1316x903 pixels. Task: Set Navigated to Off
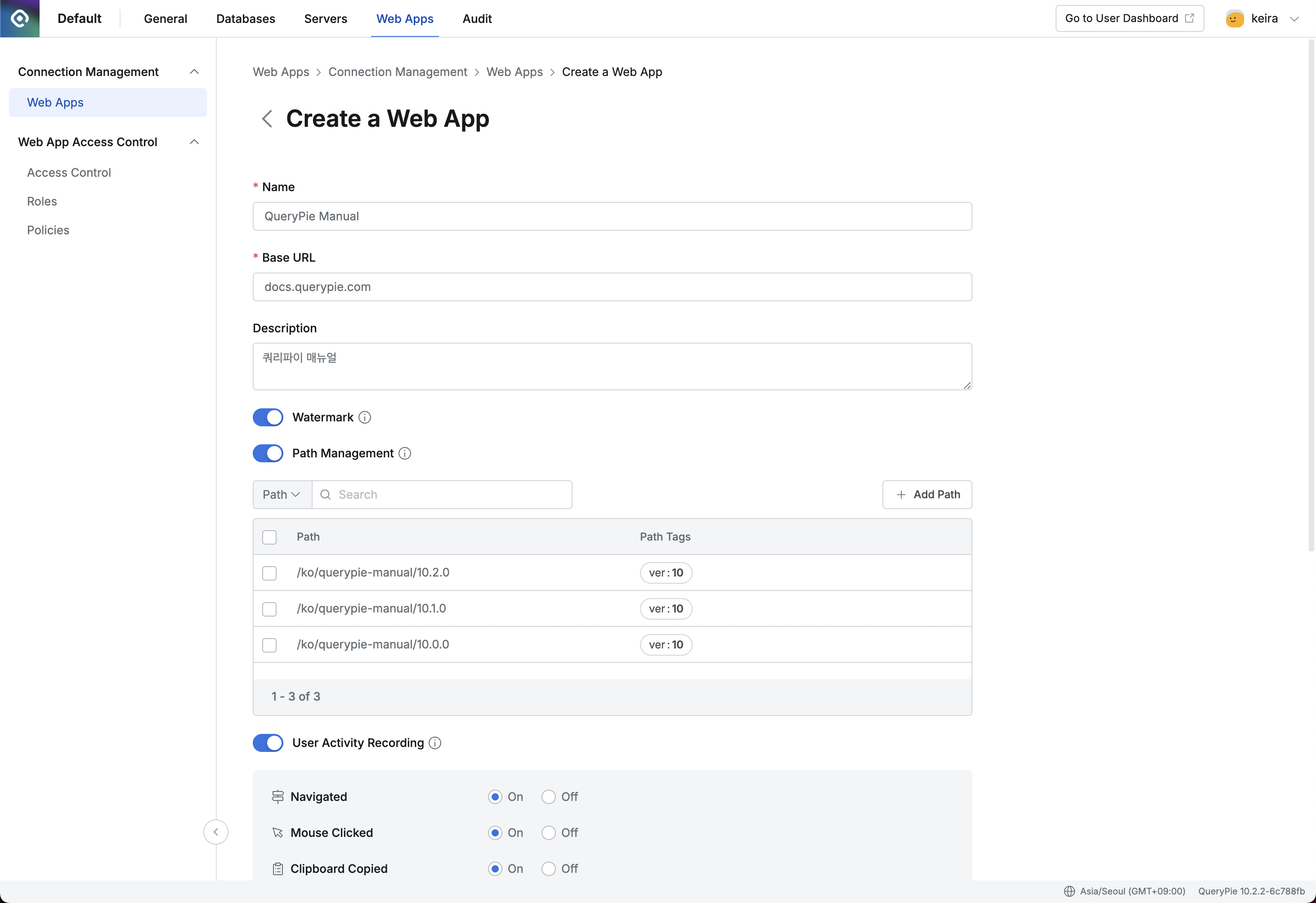[548, 797]
